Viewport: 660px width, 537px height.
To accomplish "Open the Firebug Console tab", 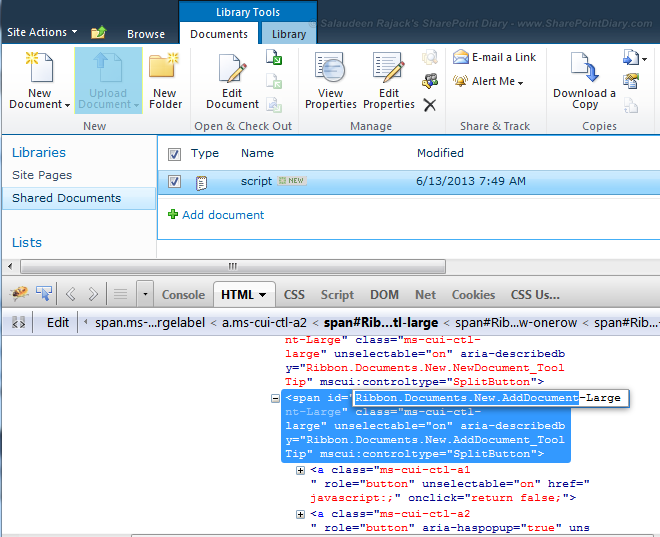I will coord(183,295).
